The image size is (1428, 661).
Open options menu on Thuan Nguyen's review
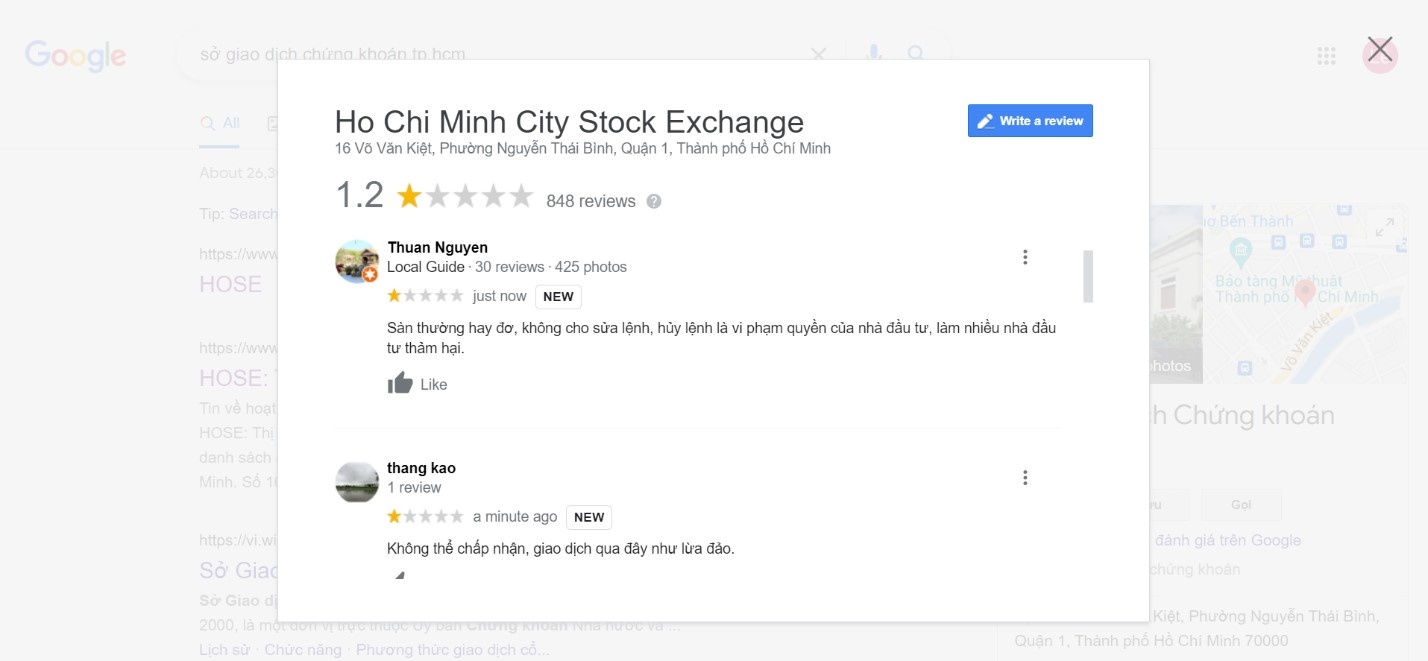pos(1025,256)
